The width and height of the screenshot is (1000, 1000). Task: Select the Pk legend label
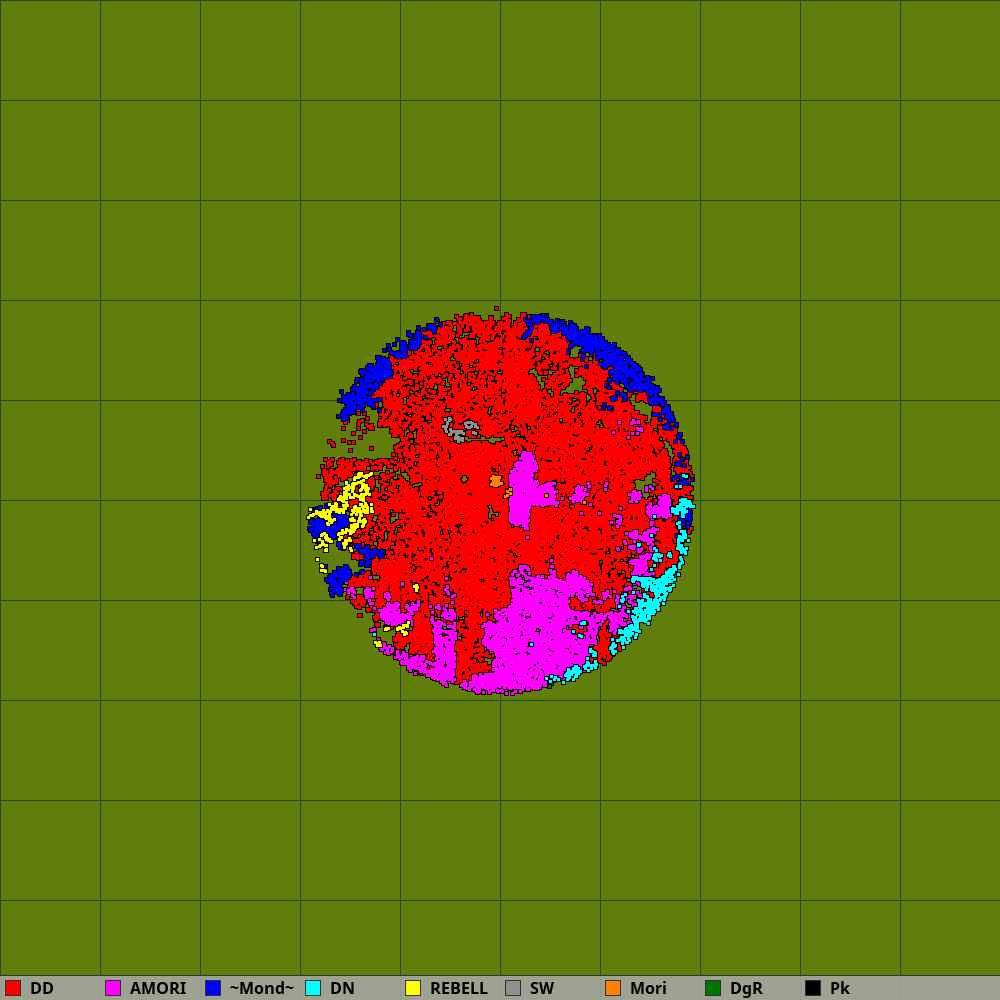tap(840, 988)
